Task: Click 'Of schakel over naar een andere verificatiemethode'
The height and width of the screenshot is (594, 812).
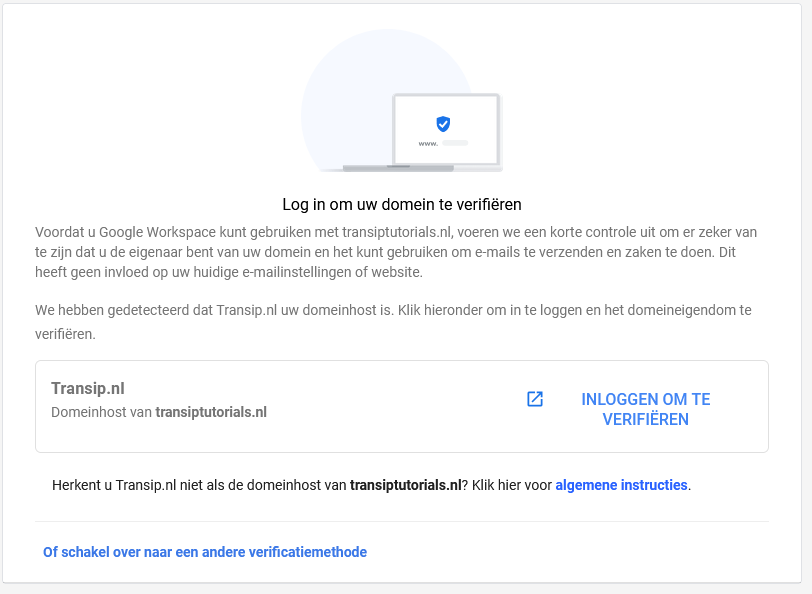Action: (205, 552)
